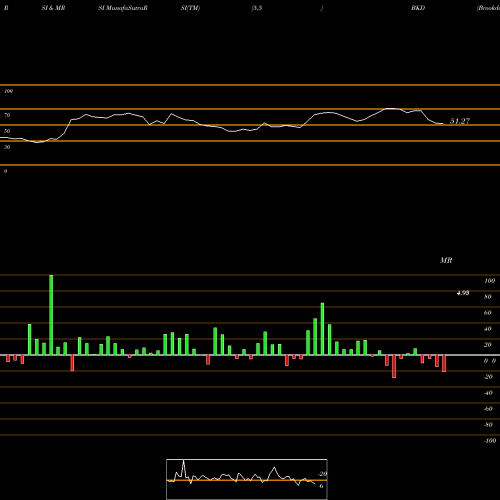Click the MR axis label -80
Viewport: 500px width, 500px height.
(x=488, y=425)
